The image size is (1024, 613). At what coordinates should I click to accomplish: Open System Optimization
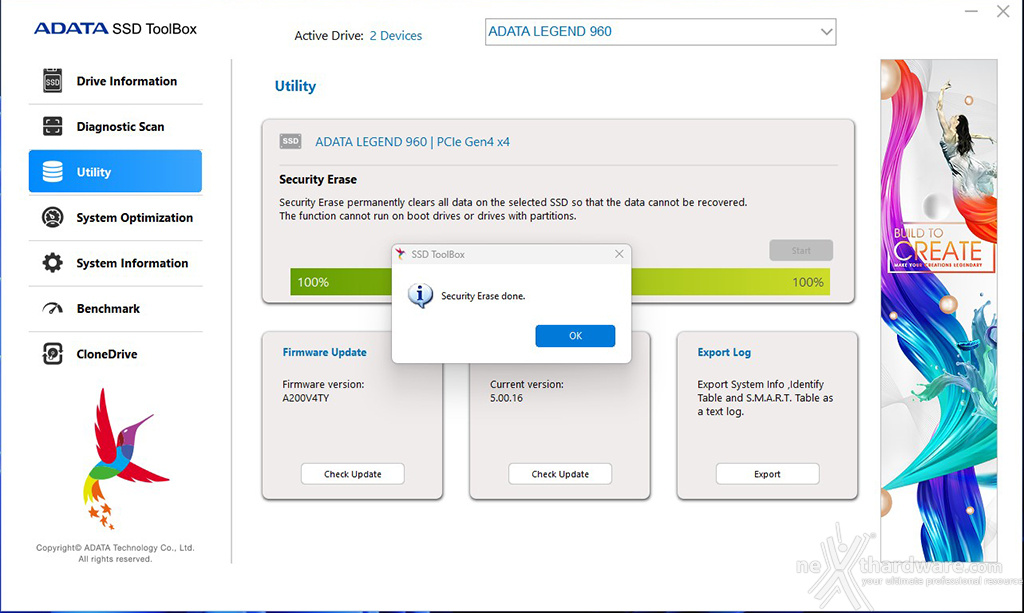pos(116,217)
